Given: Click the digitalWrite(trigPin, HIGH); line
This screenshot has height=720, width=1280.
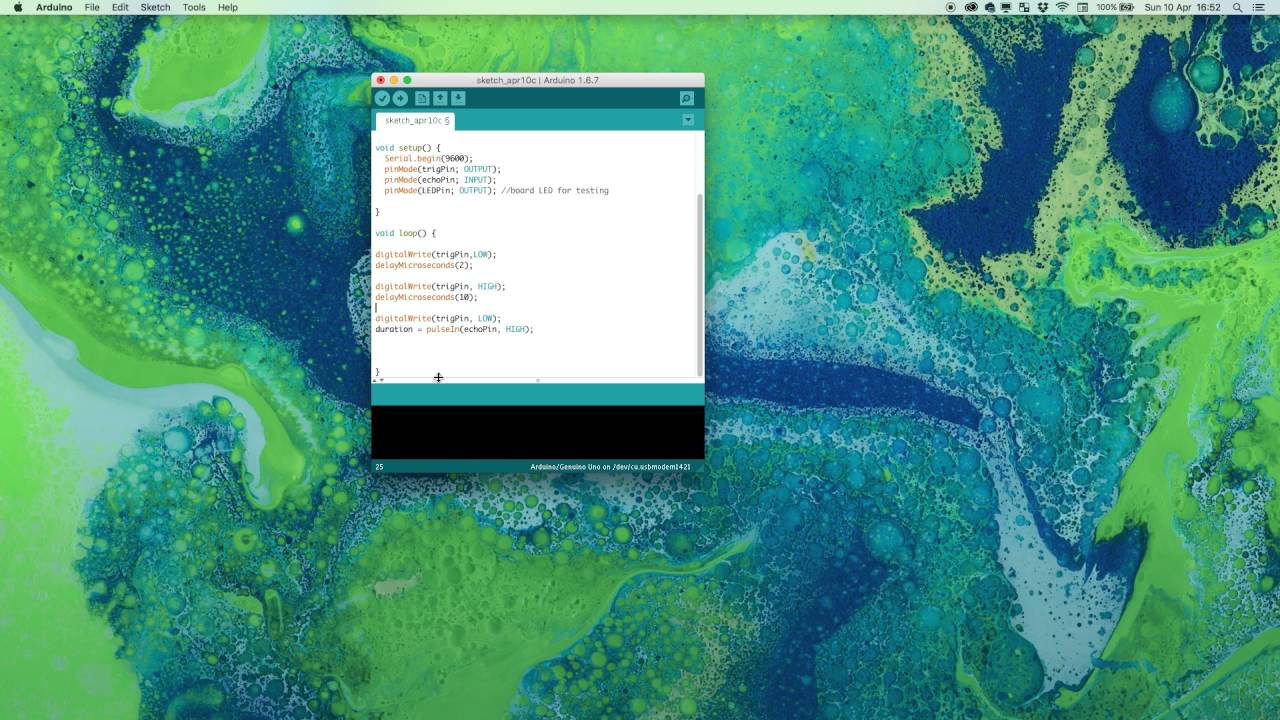Looking at the screenshot, I should pyautogui.click(x=440, y=286).
